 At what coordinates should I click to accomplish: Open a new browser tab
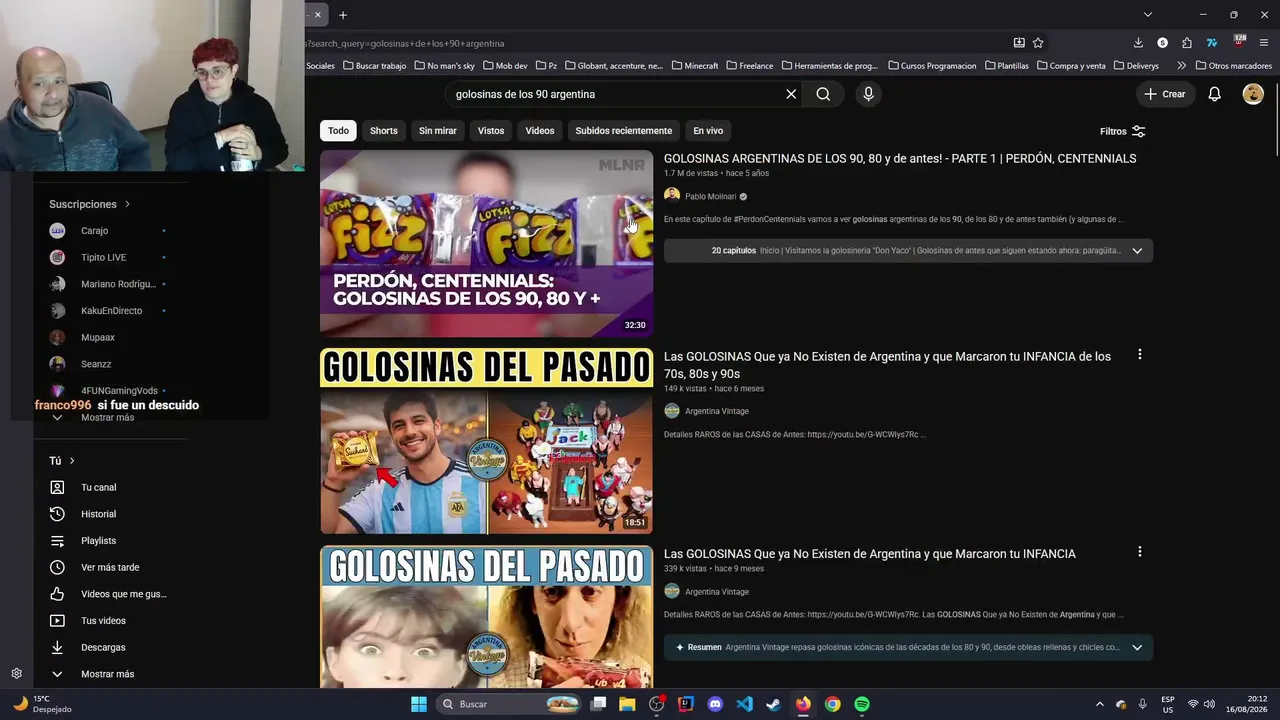click(343, 15)
